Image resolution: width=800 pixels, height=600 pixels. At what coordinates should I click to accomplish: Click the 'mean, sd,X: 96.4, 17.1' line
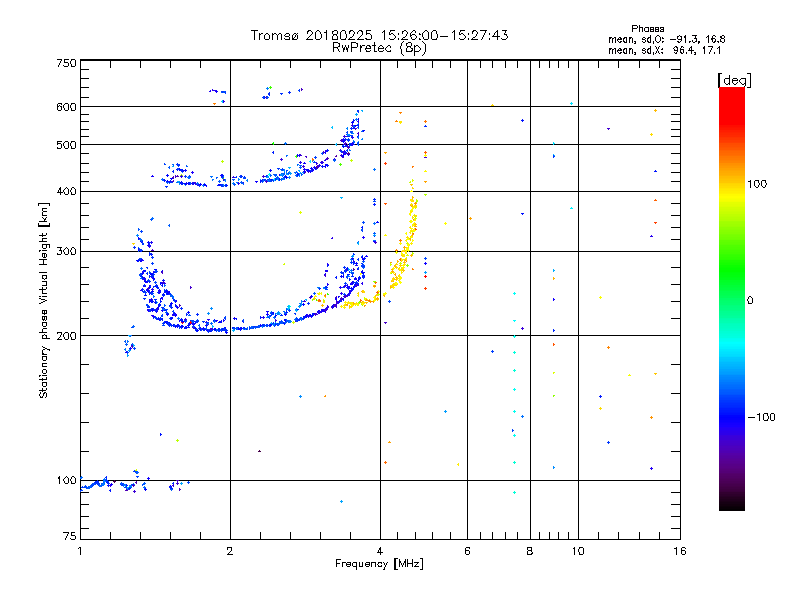[x=664, y=51]
